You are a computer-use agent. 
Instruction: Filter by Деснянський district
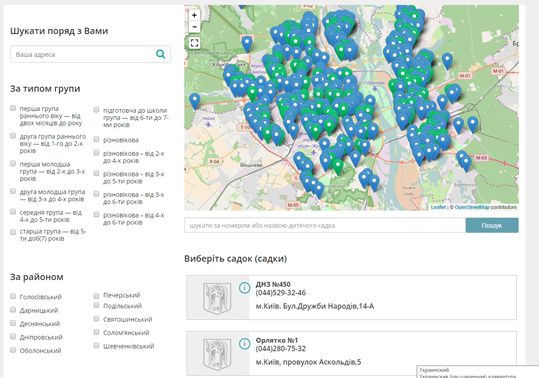[x=13, y=323]
